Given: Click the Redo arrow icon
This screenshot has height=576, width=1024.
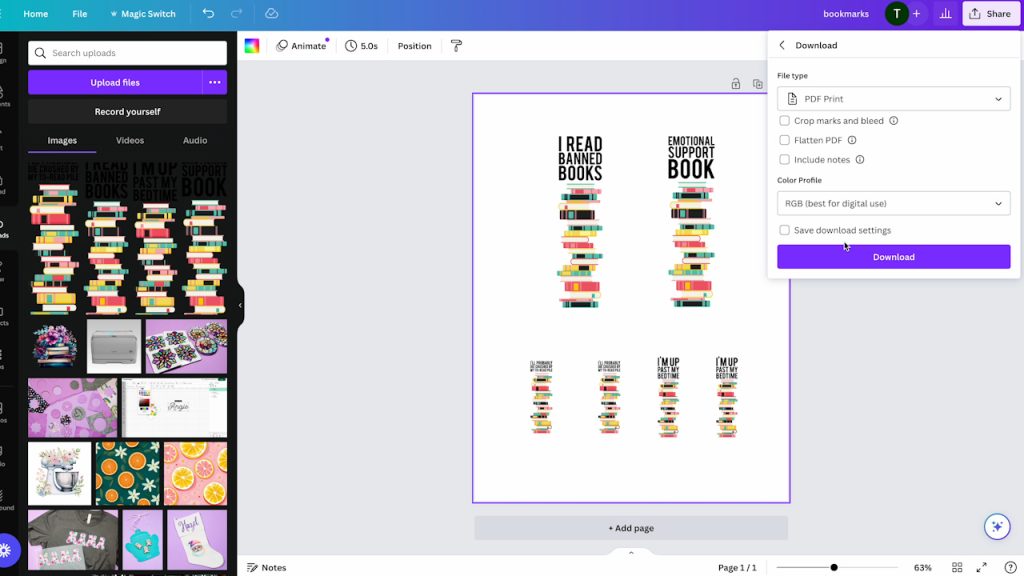Looking at the screenshot, I should coord(236,14).
